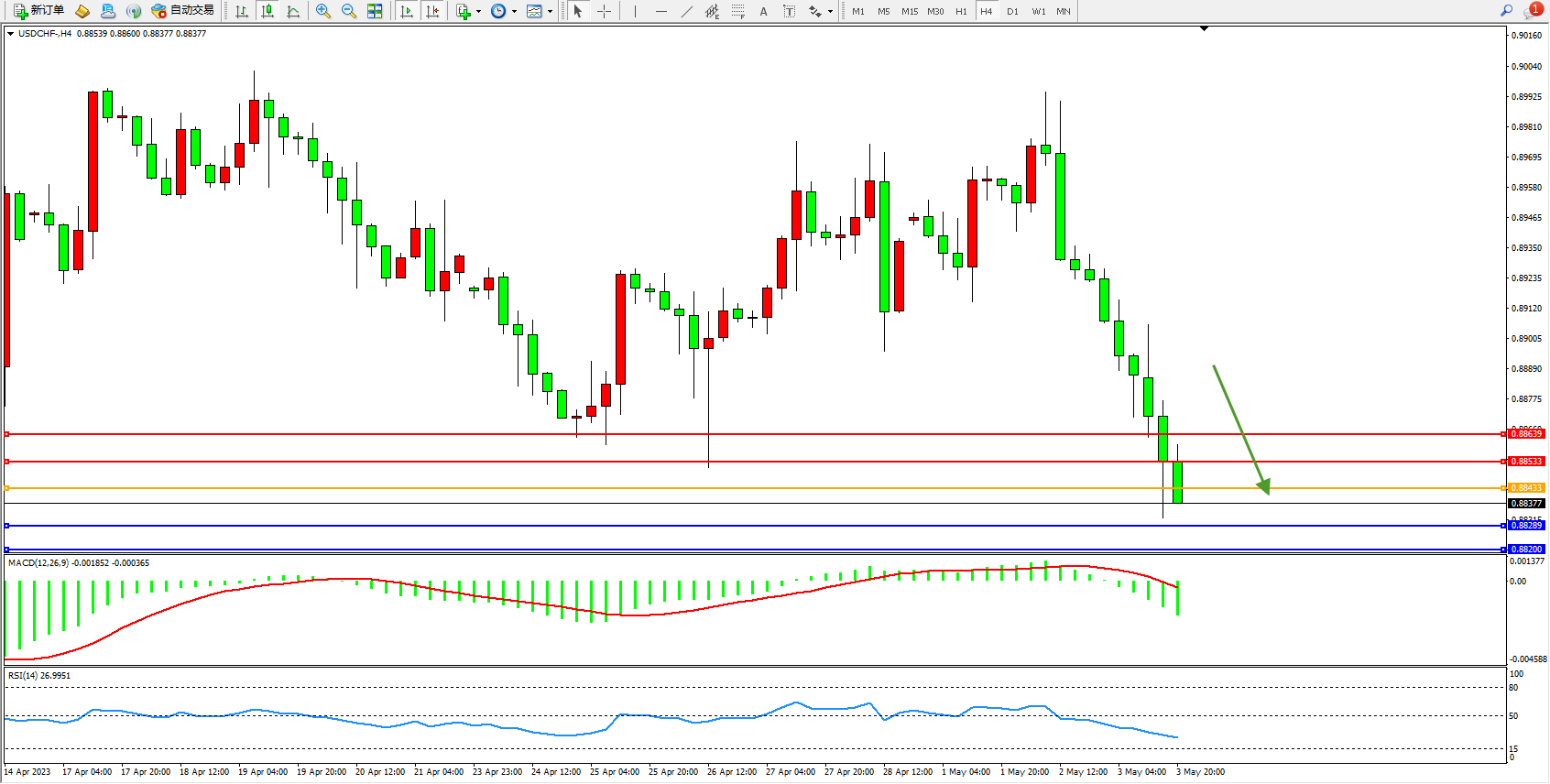Expand the indicators list dropdown arrow
The image size is (1550, 784).
478,12
